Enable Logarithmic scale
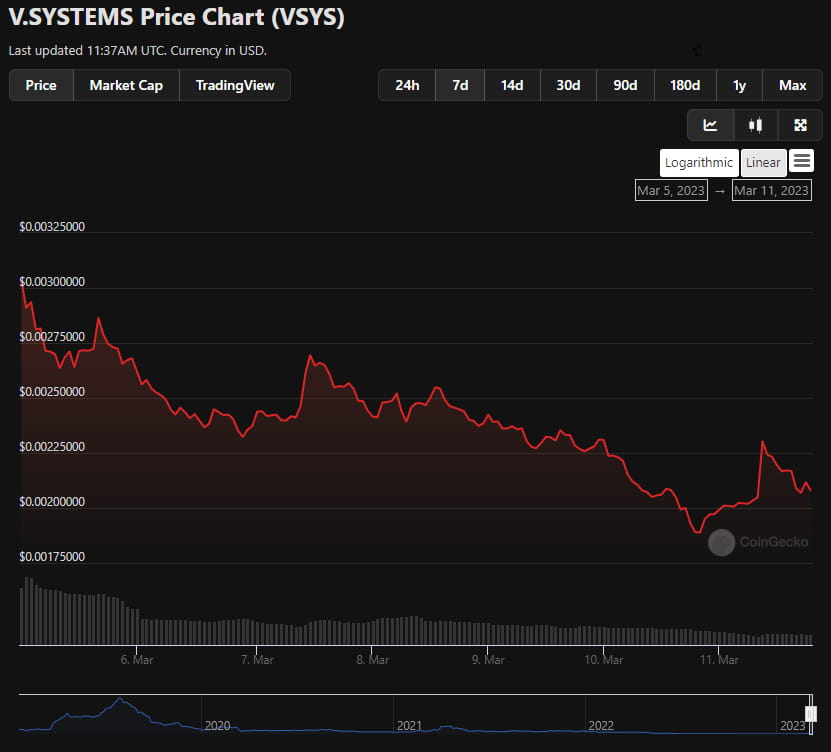 [699, 162]
